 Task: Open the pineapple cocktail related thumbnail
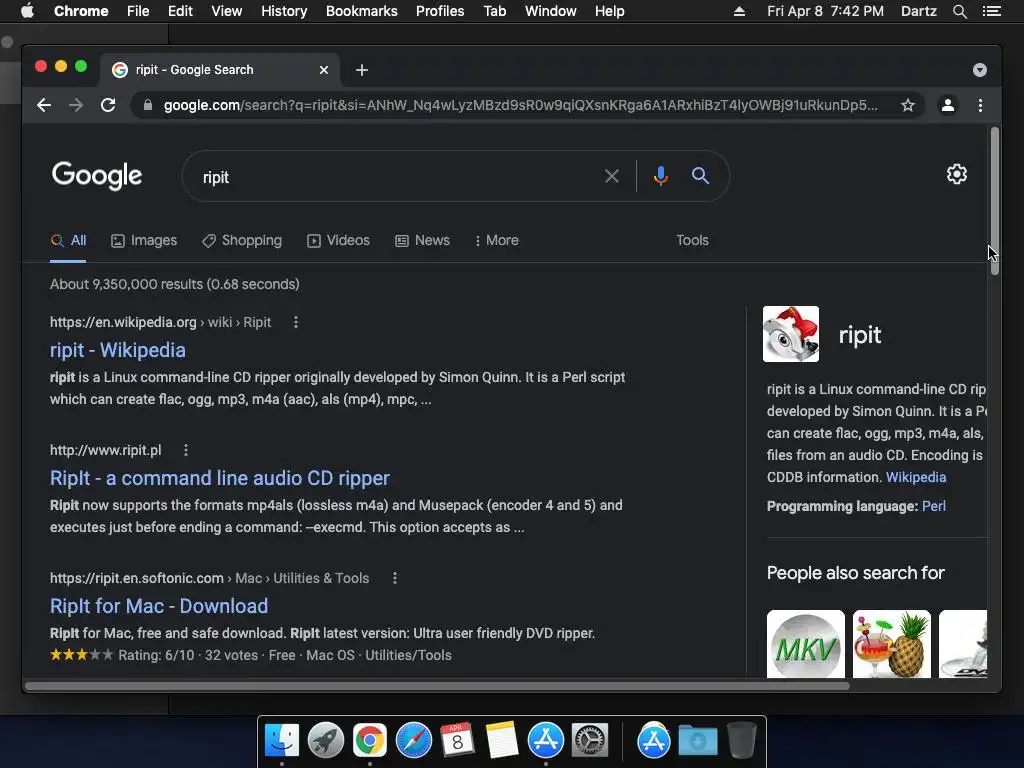tap(891, 644)
